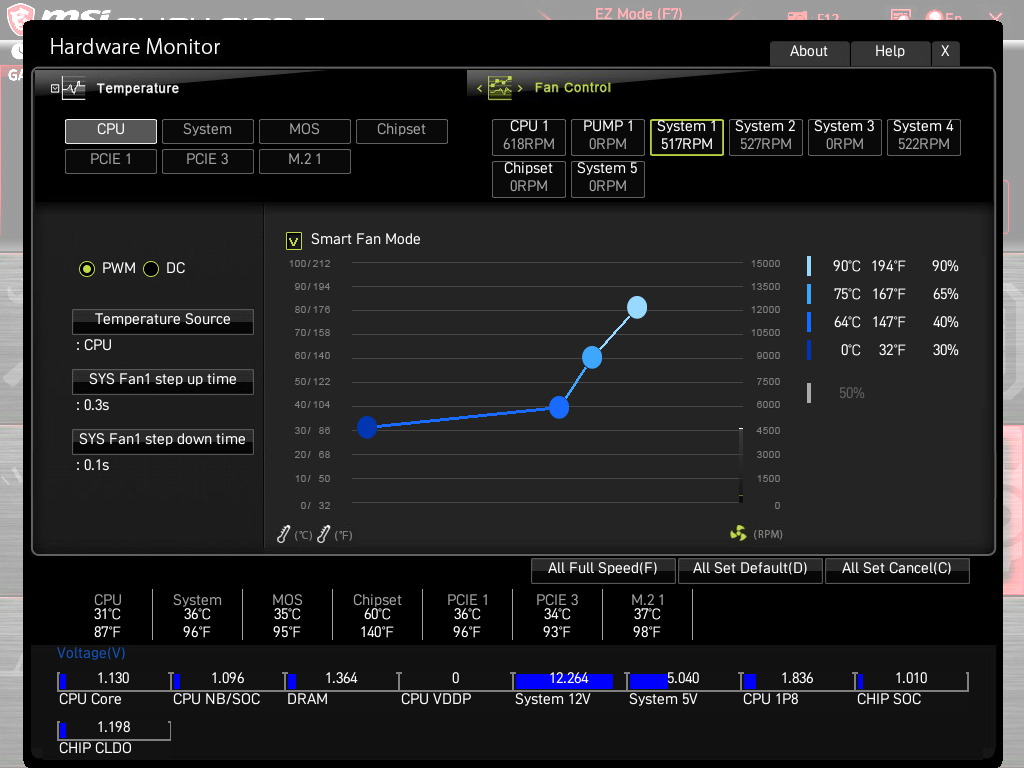Click the 90°C 90% curve legend swatch
This screenshot has width=1024, height=768.
(809, 266)
